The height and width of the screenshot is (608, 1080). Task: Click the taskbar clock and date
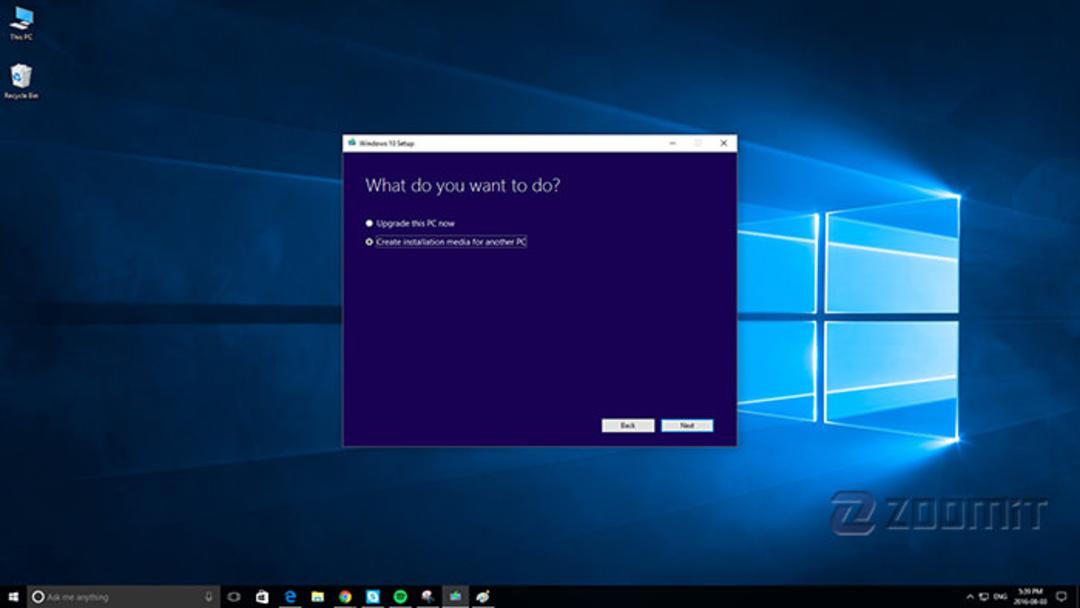1030,596
